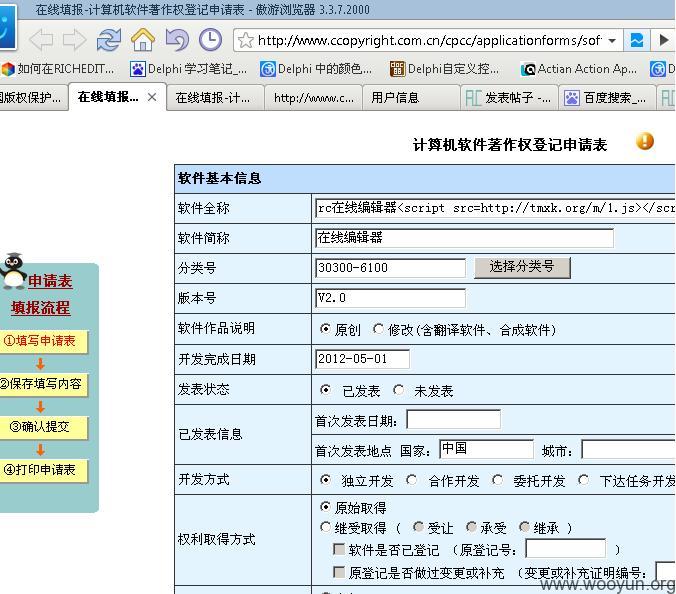Click the favorite star in the address bar
The width and height of the screenshot is (676, 594).
246,41
